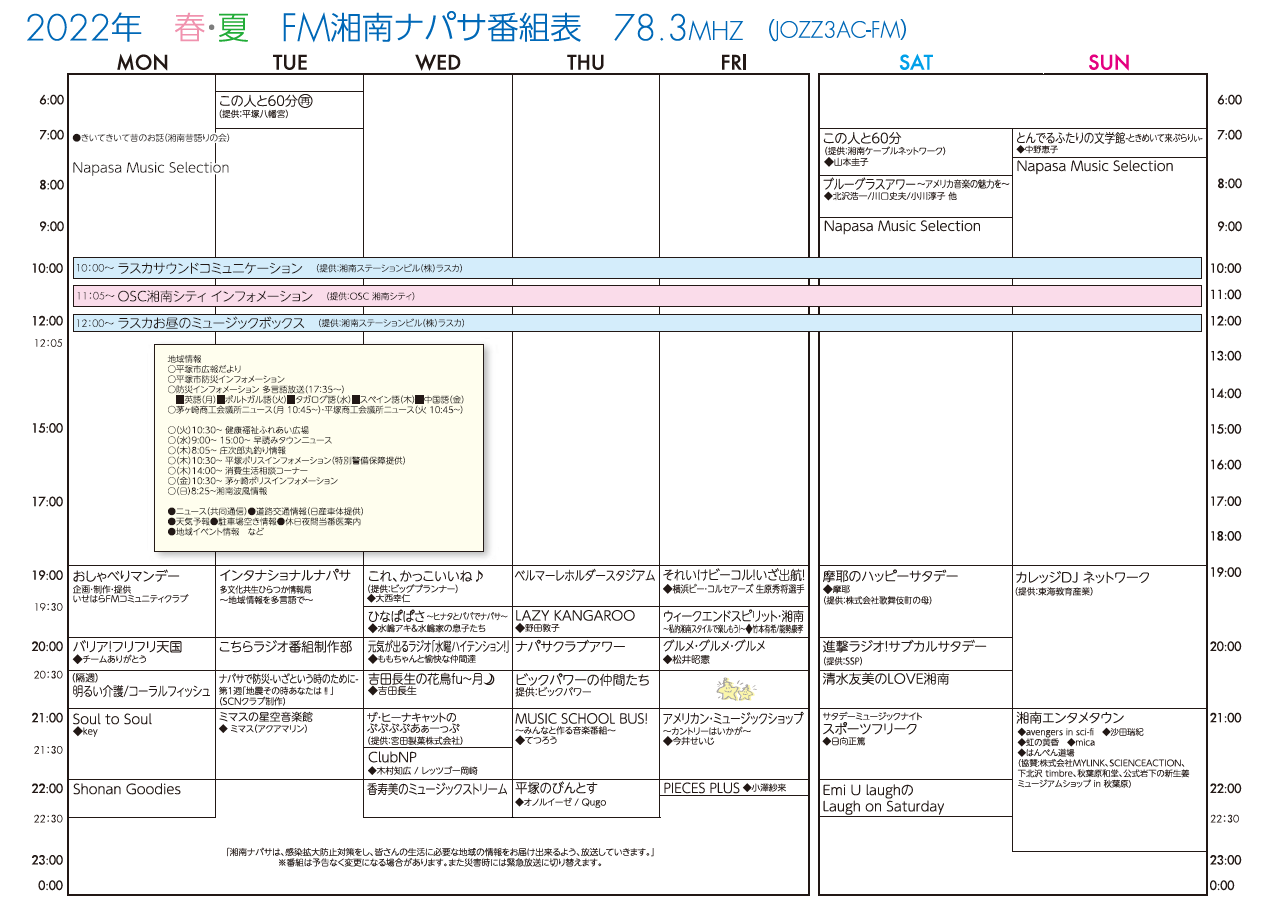Viewport: 1262px width, 902px height.
Task: Click '摩耶のハッピーサタデー' on Saturday
Action: tap(890, 577)
